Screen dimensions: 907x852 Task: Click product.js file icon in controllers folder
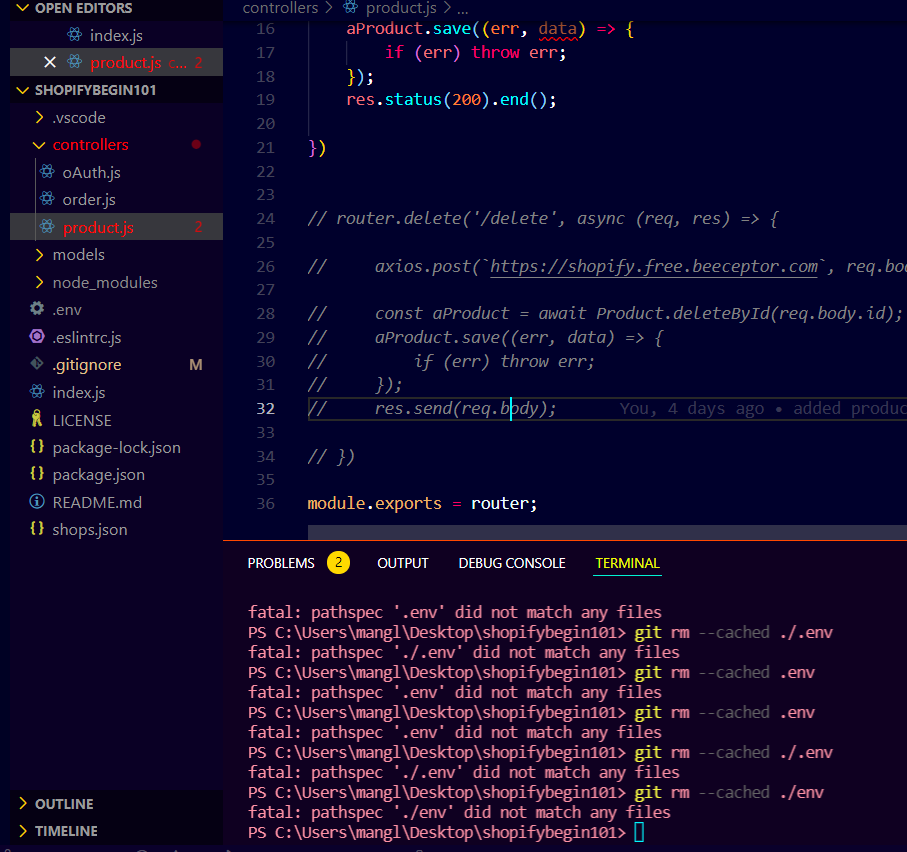point(47,227)
